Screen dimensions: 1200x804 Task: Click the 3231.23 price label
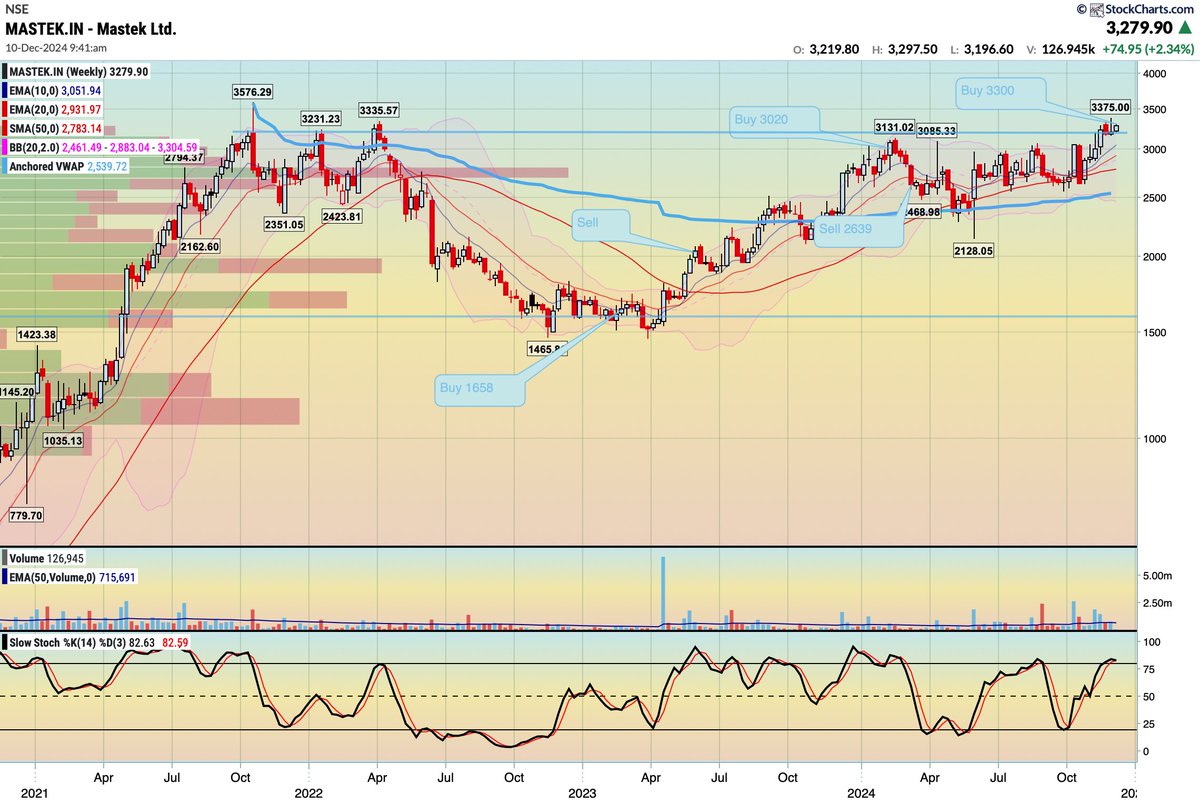coord(319,118)
